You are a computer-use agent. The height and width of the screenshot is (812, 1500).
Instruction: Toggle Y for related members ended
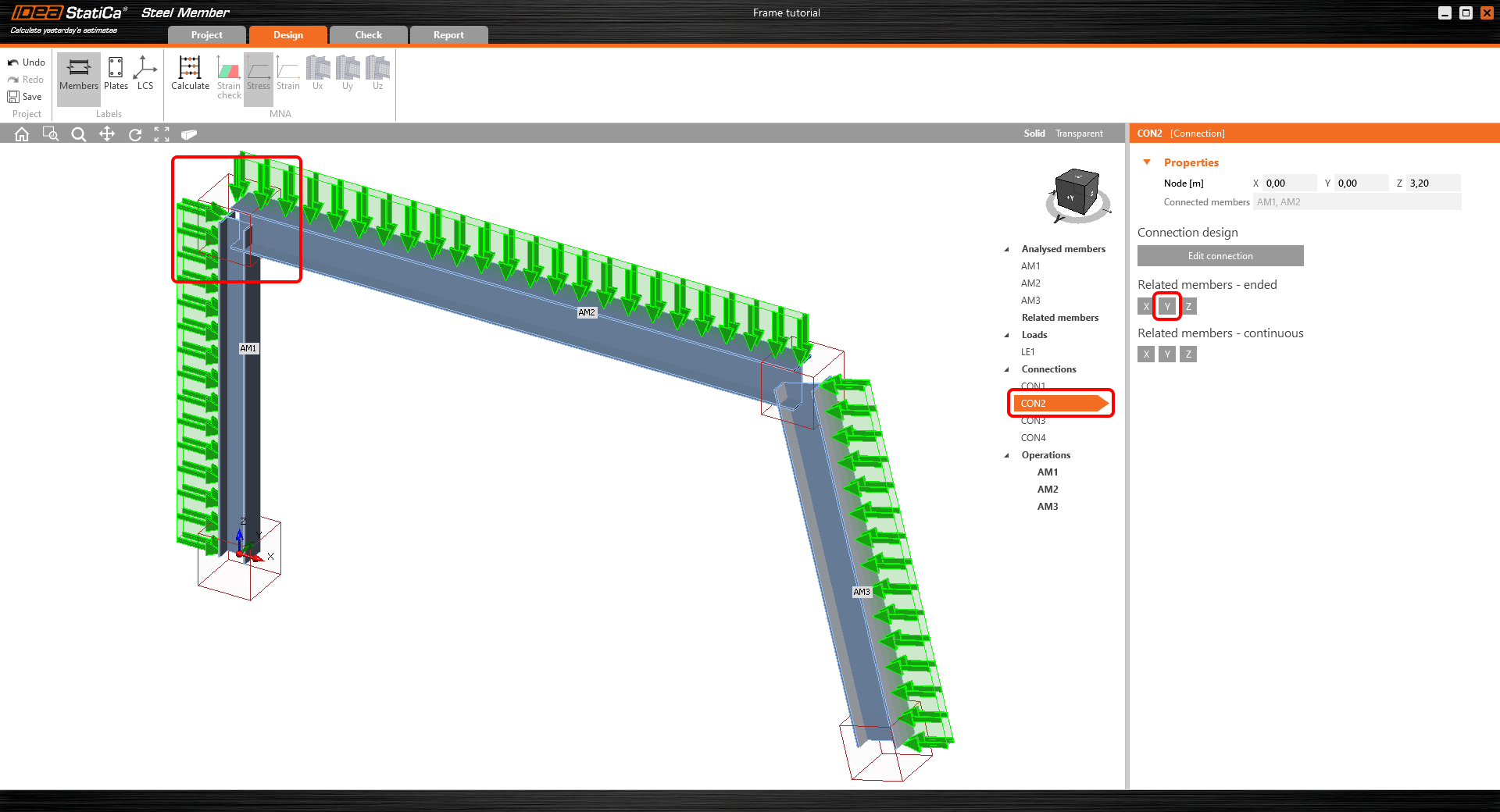point(1167,306)
